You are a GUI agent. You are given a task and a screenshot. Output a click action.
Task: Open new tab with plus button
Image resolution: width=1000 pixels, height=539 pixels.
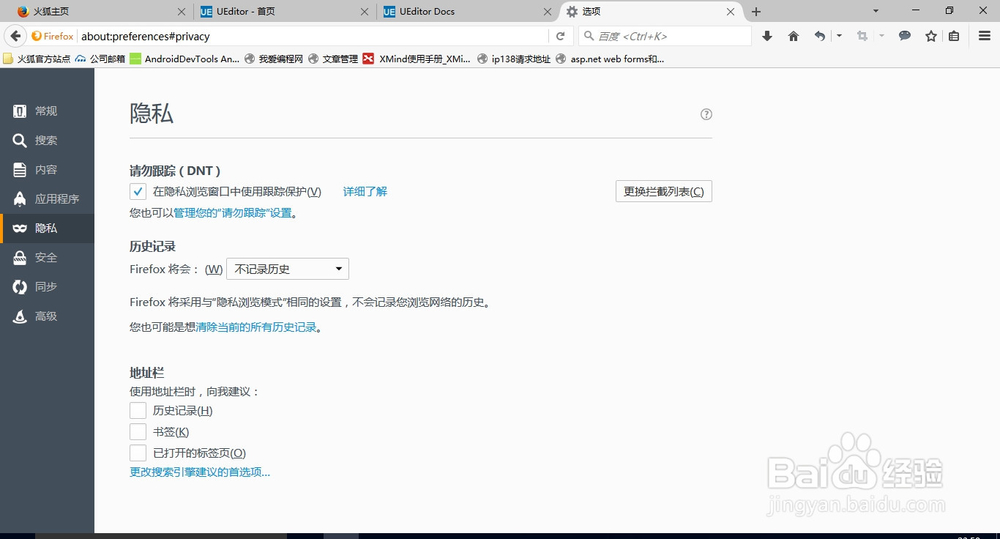pyautogui.click(x=756, y=11)
